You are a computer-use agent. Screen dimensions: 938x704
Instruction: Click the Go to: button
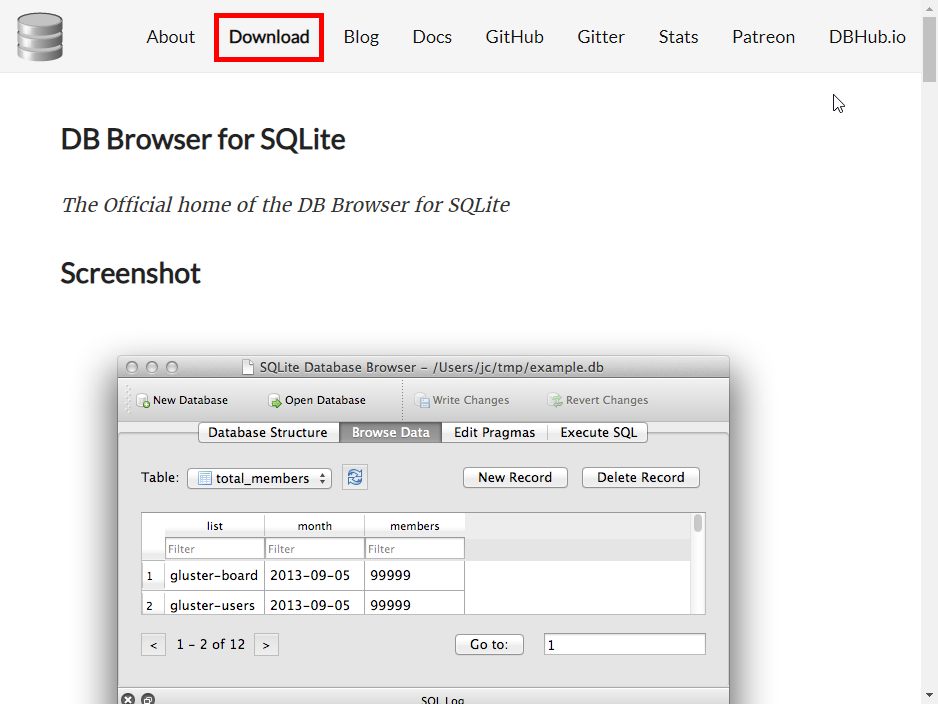[x=489, y=644]
